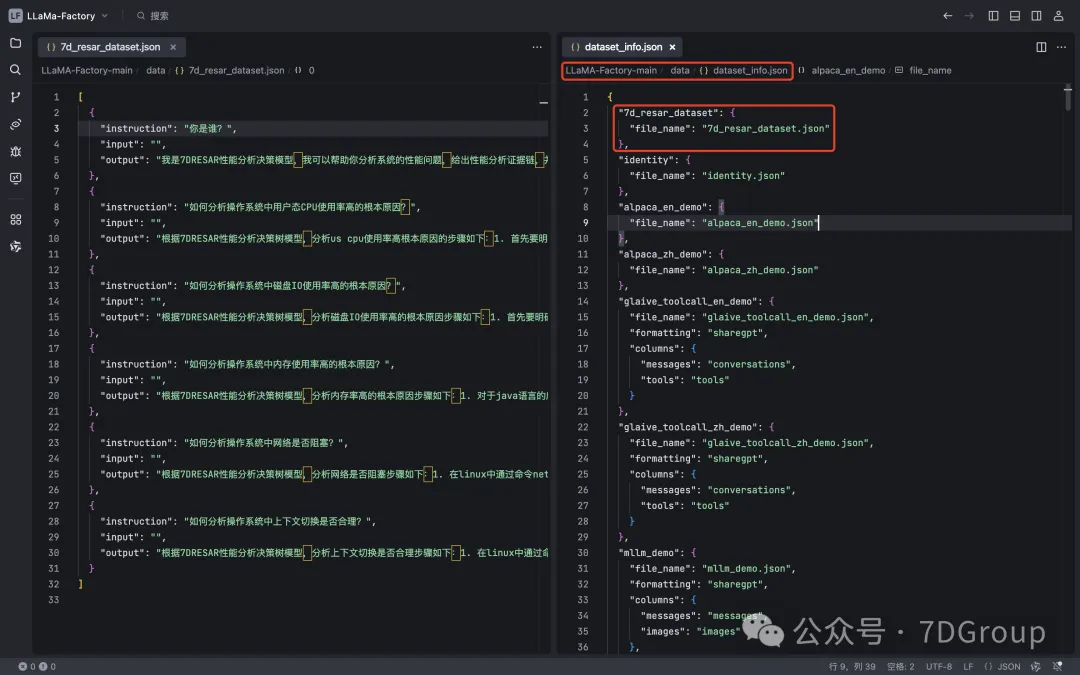Open the eye-shaped sidebar panel icon
This screenshot has height=675, width=1080.
point(15,124)
